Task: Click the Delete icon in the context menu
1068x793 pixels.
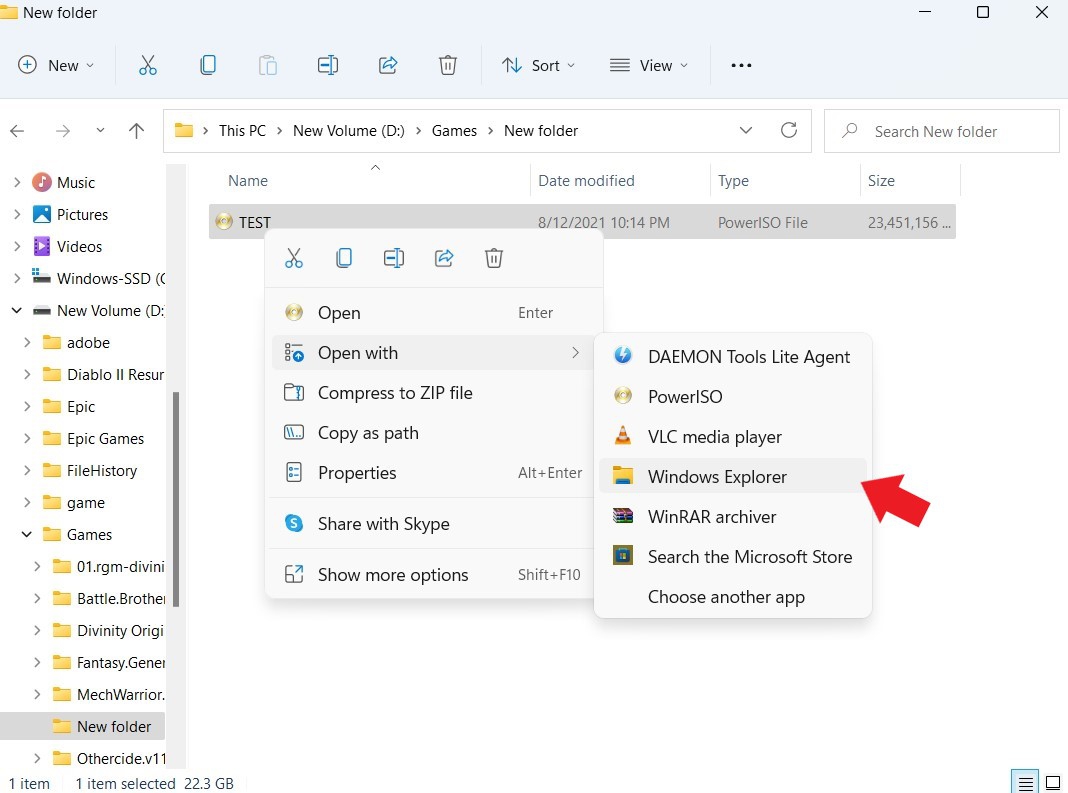Action: [x=494, y=258]
